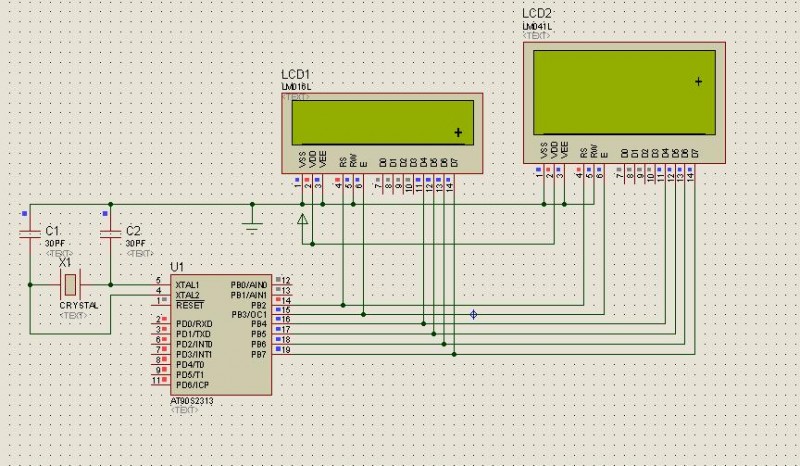Click the XTAL1 pin on U1
Image resolution: width=800 pixels, height=466 pixels.
point(187,285)
